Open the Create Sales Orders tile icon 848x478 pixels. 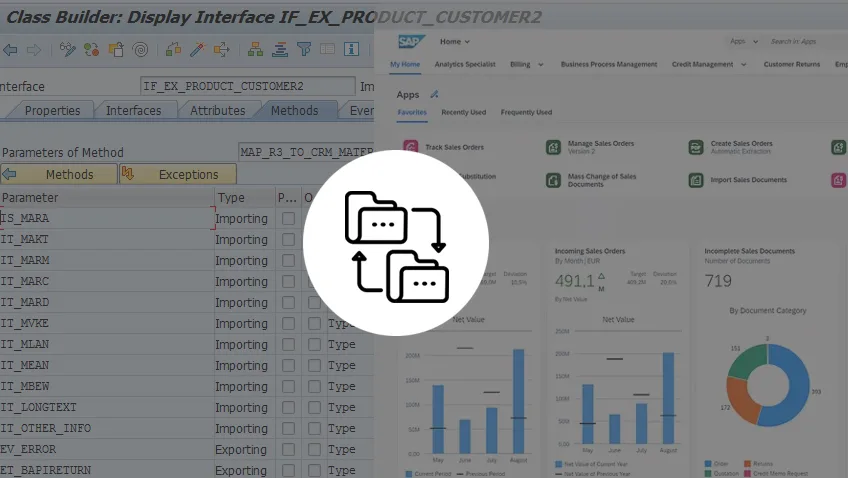point(696,147)
